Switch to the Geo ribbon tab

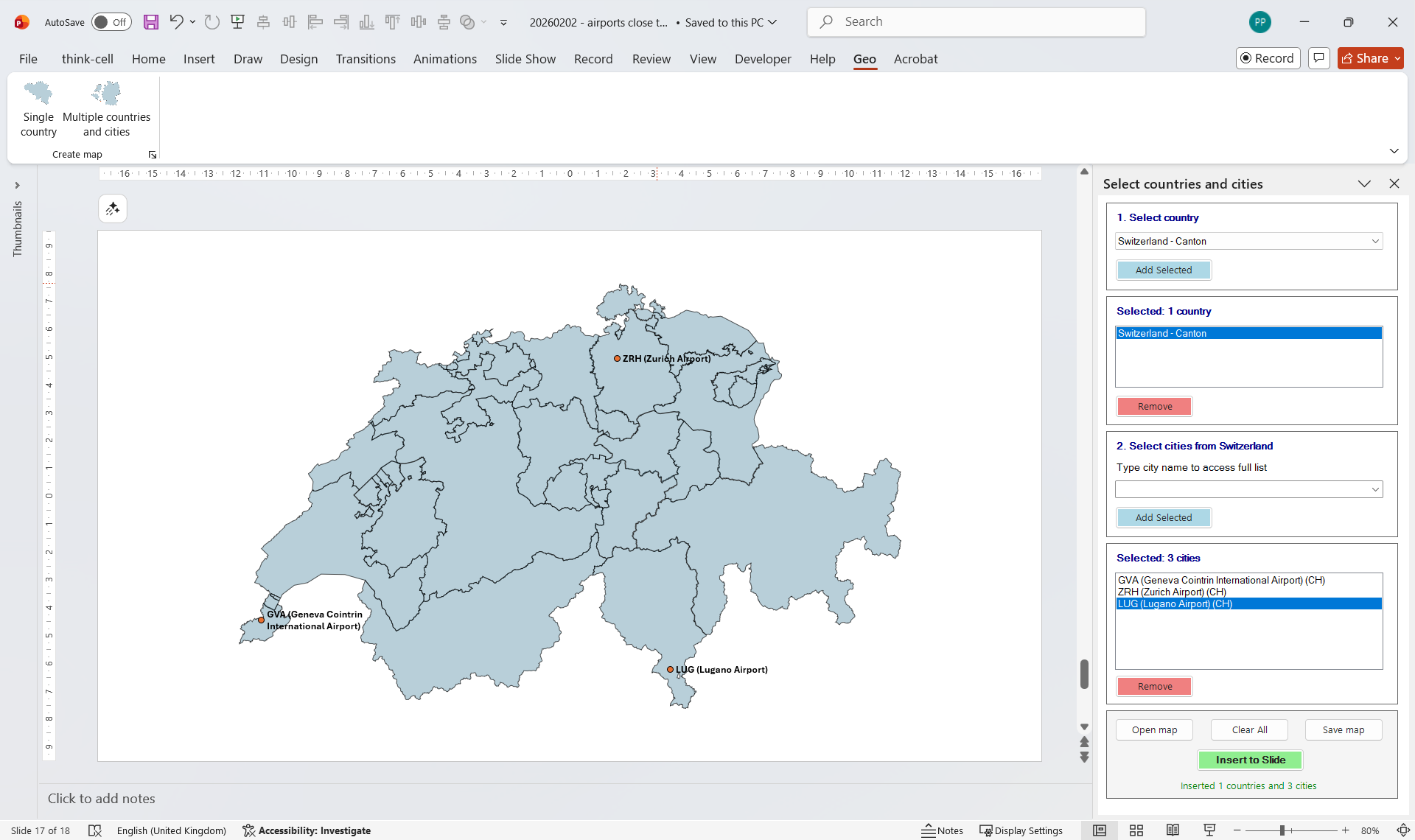coord(864,59)
